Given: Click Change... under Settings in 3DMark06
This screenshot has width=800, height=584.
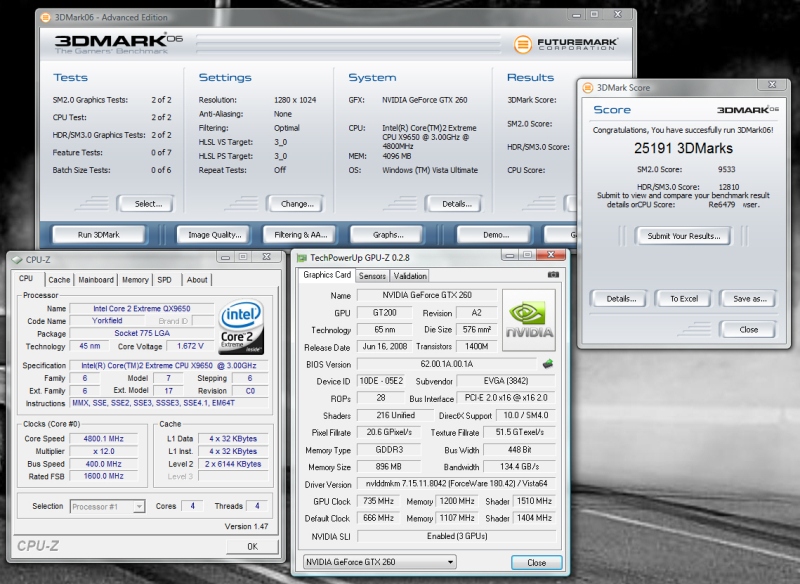Looking at the screenshot, I should (295, 204).
